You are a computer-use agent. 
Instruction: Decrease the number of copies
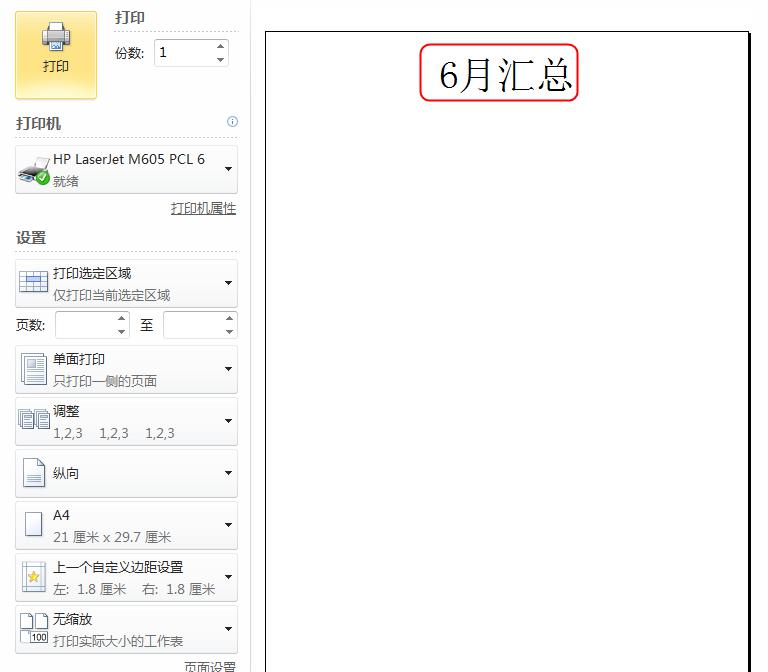tap(220, 60)
